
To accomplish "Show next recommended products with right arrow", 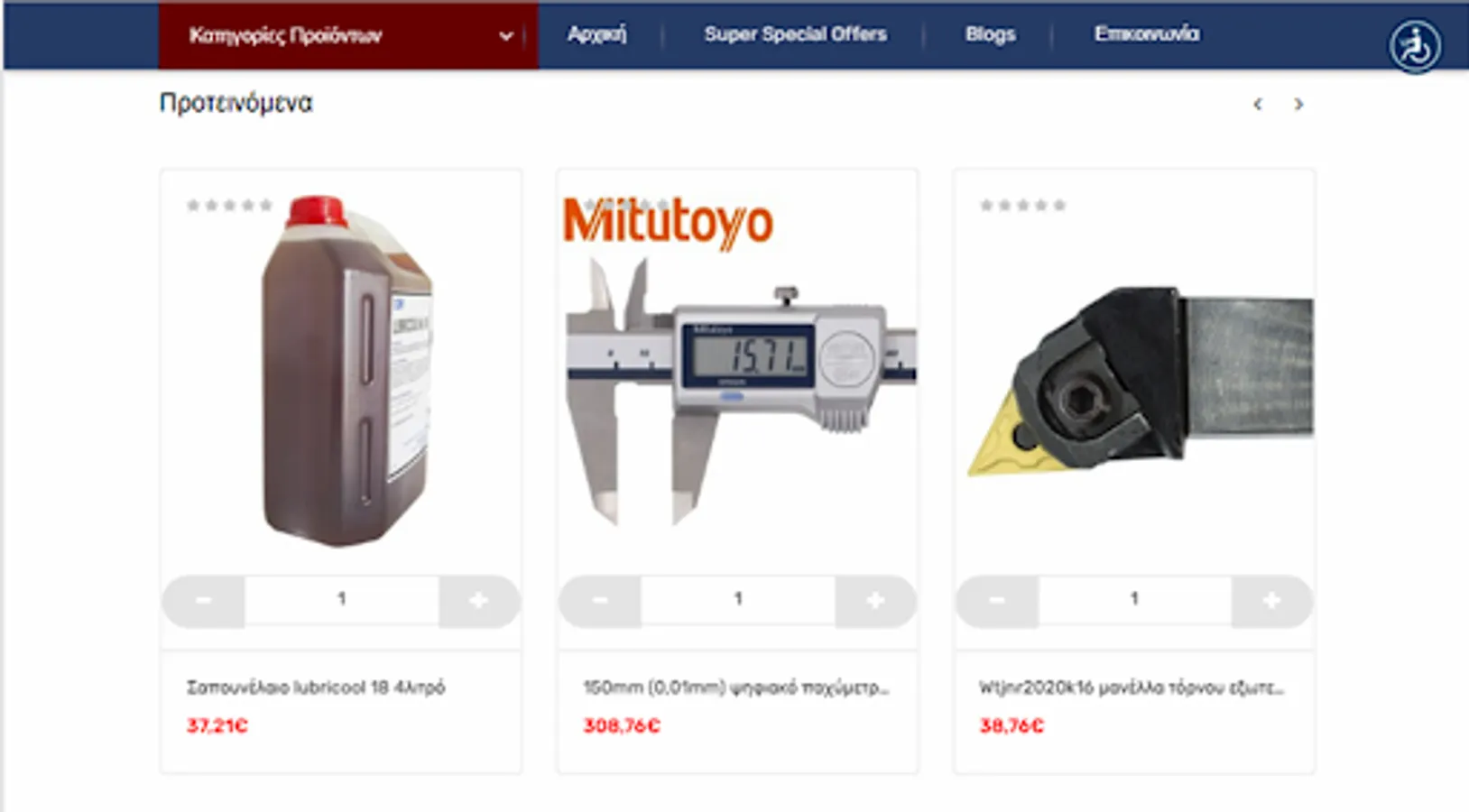I will (x=1298, y=104).
